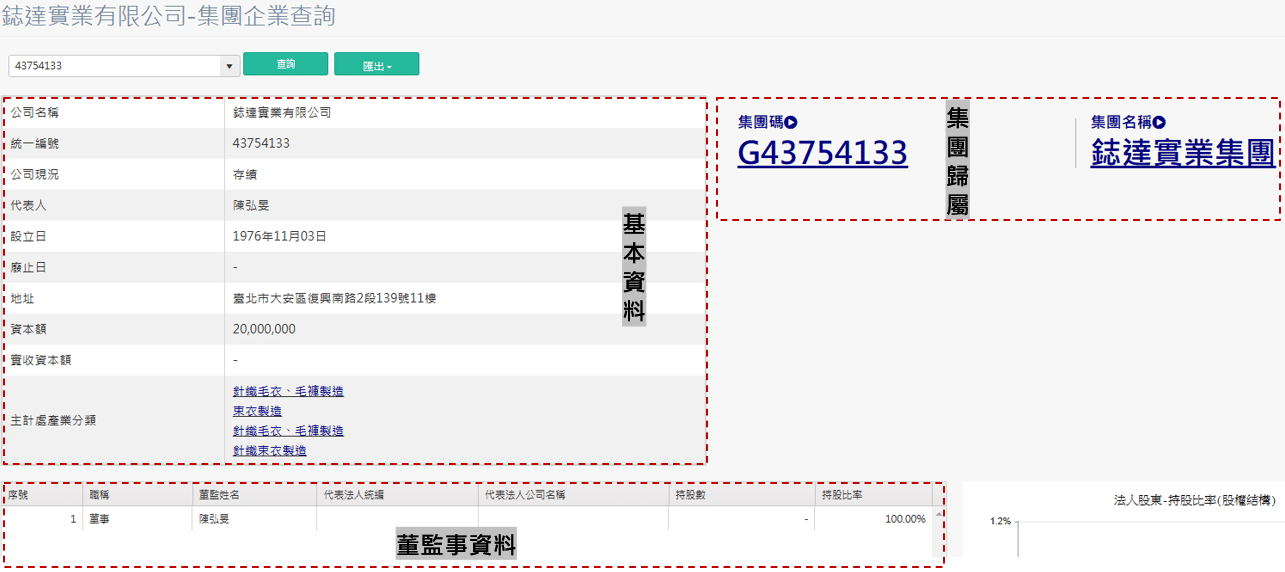Select the 代表法人公司名稱 column header
The height and width of the screenshot is (572, 1285).
pyautogui.click(x=572, y=495)
